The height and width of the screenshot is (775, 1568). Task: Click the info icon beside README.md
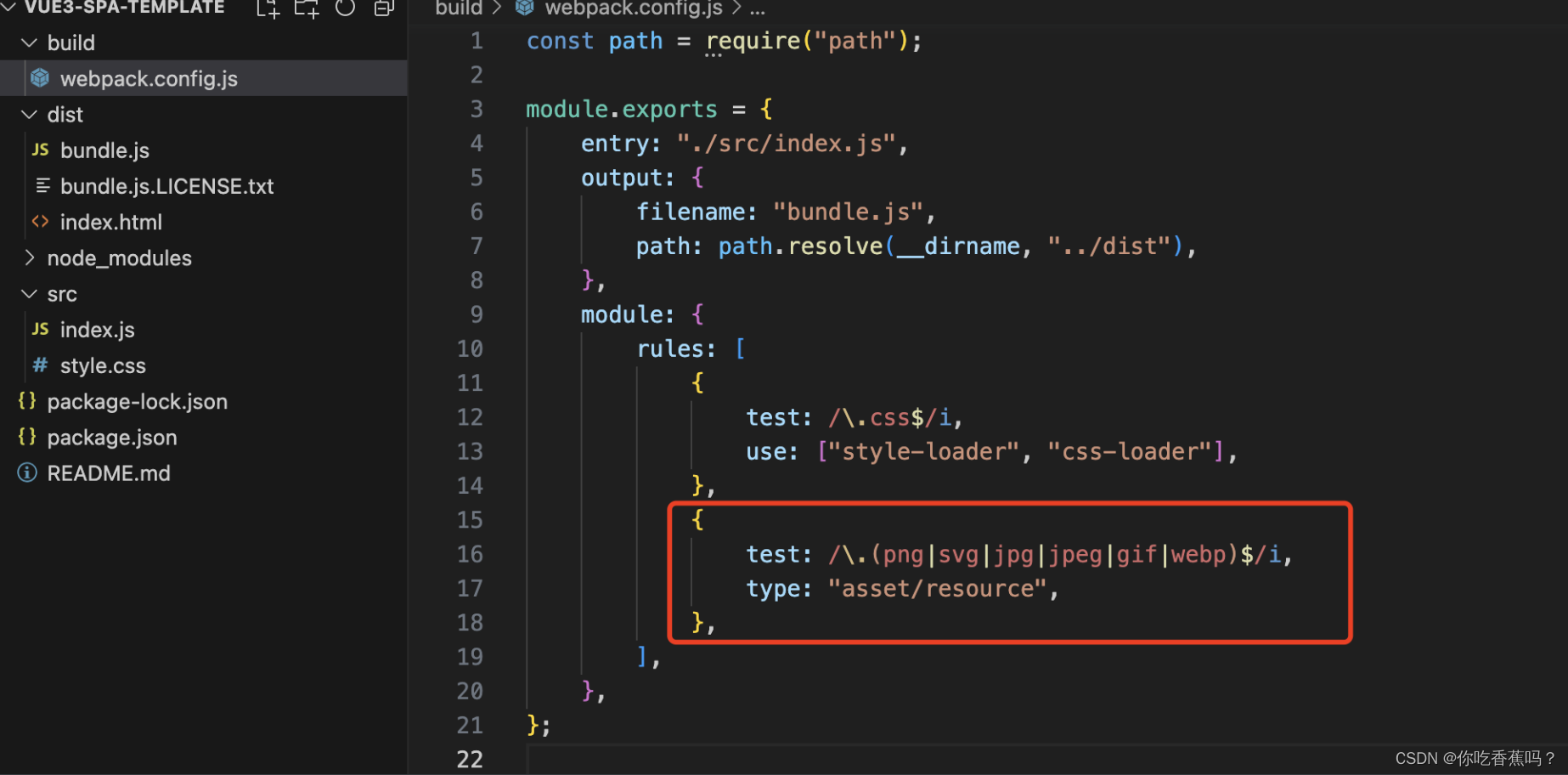pos(27,472)
